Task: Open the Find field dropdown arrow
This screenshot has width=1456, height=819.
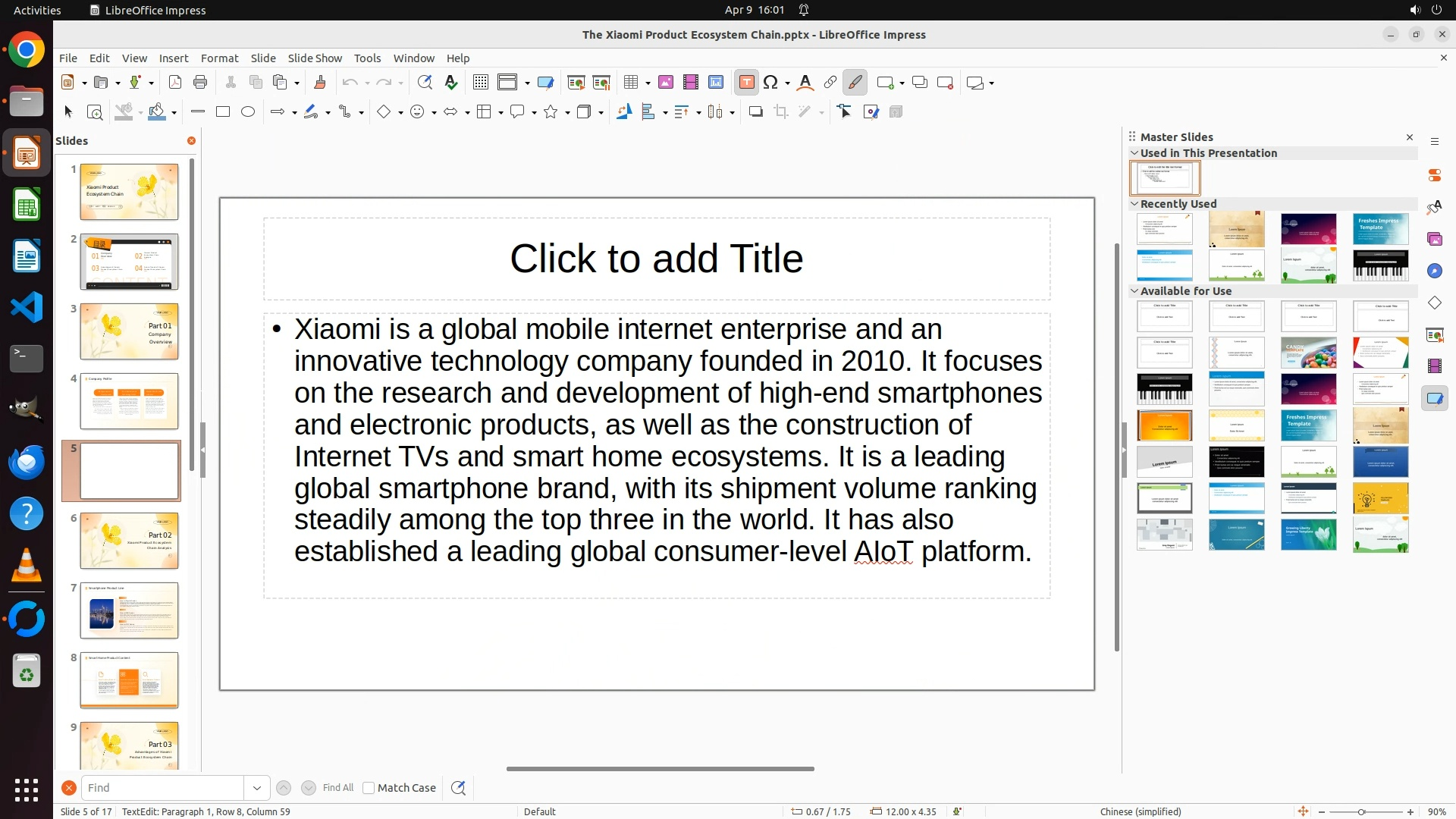Action: [257, 788]
